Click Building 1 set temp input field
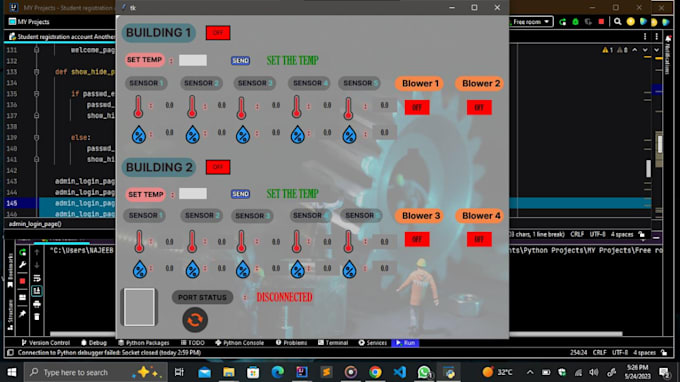This screenshot has height=382, width=680. 193,60
